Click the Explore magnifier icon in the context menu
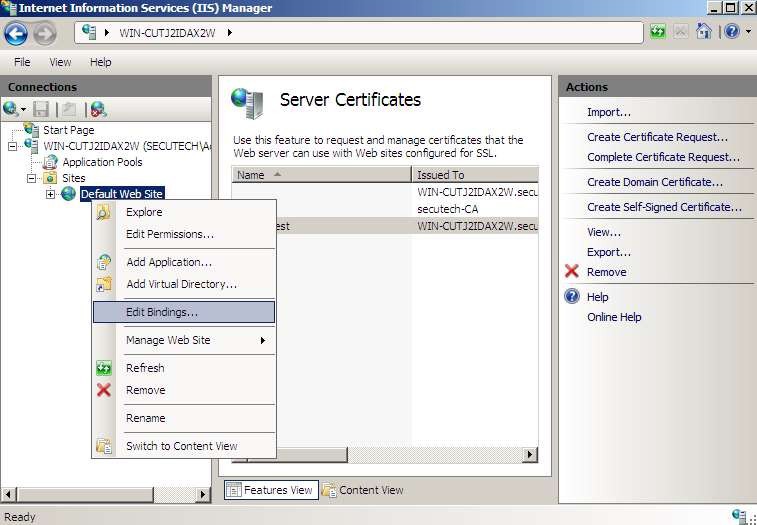This screenshot has width=757, height=525. tap(103, 212)
